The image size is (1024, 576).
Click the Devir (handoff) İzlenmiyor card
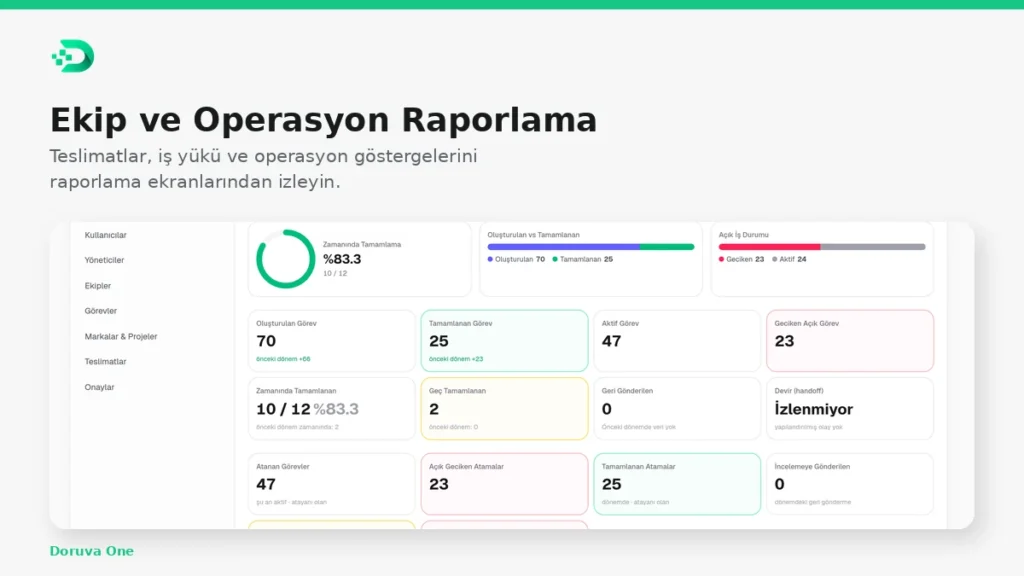click(x=850, y=408)
